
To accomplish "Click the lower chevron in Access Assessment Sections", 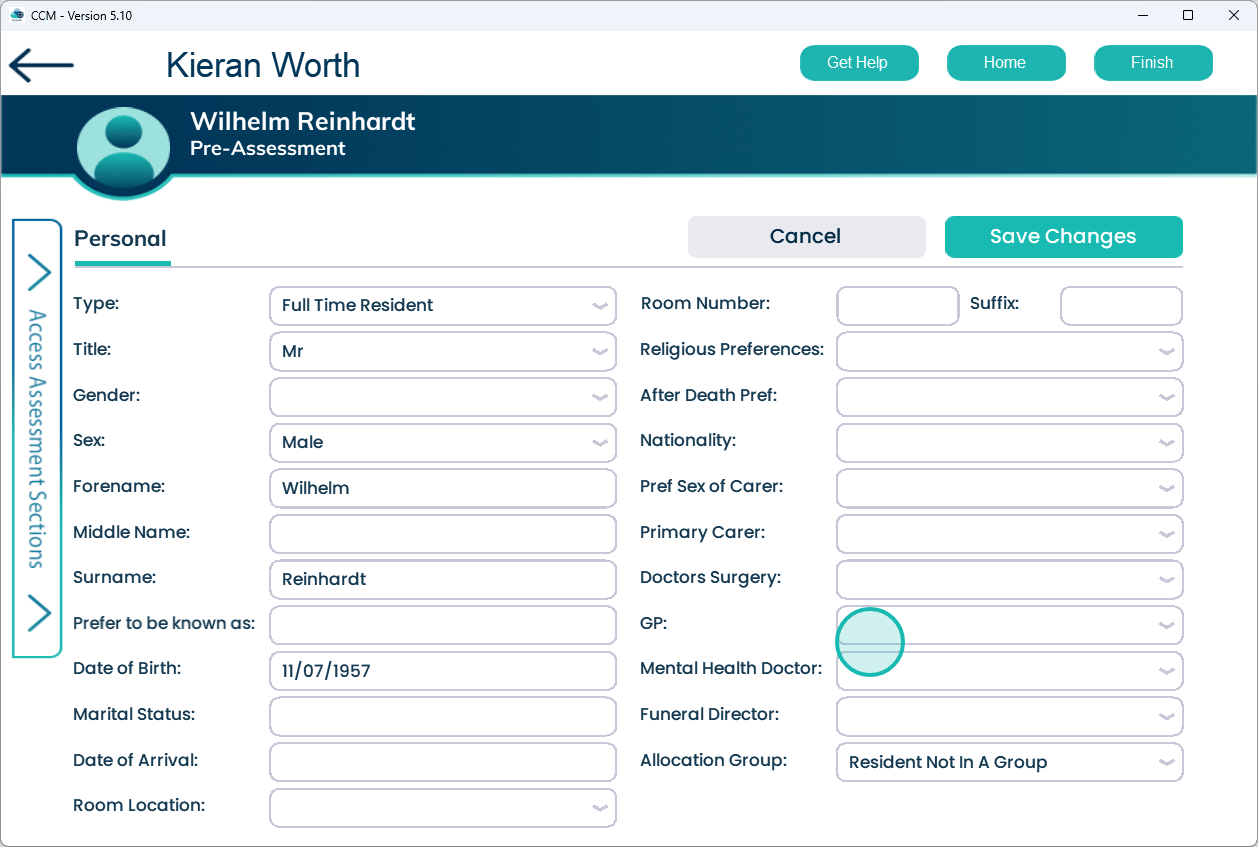I will click(38, 613).
